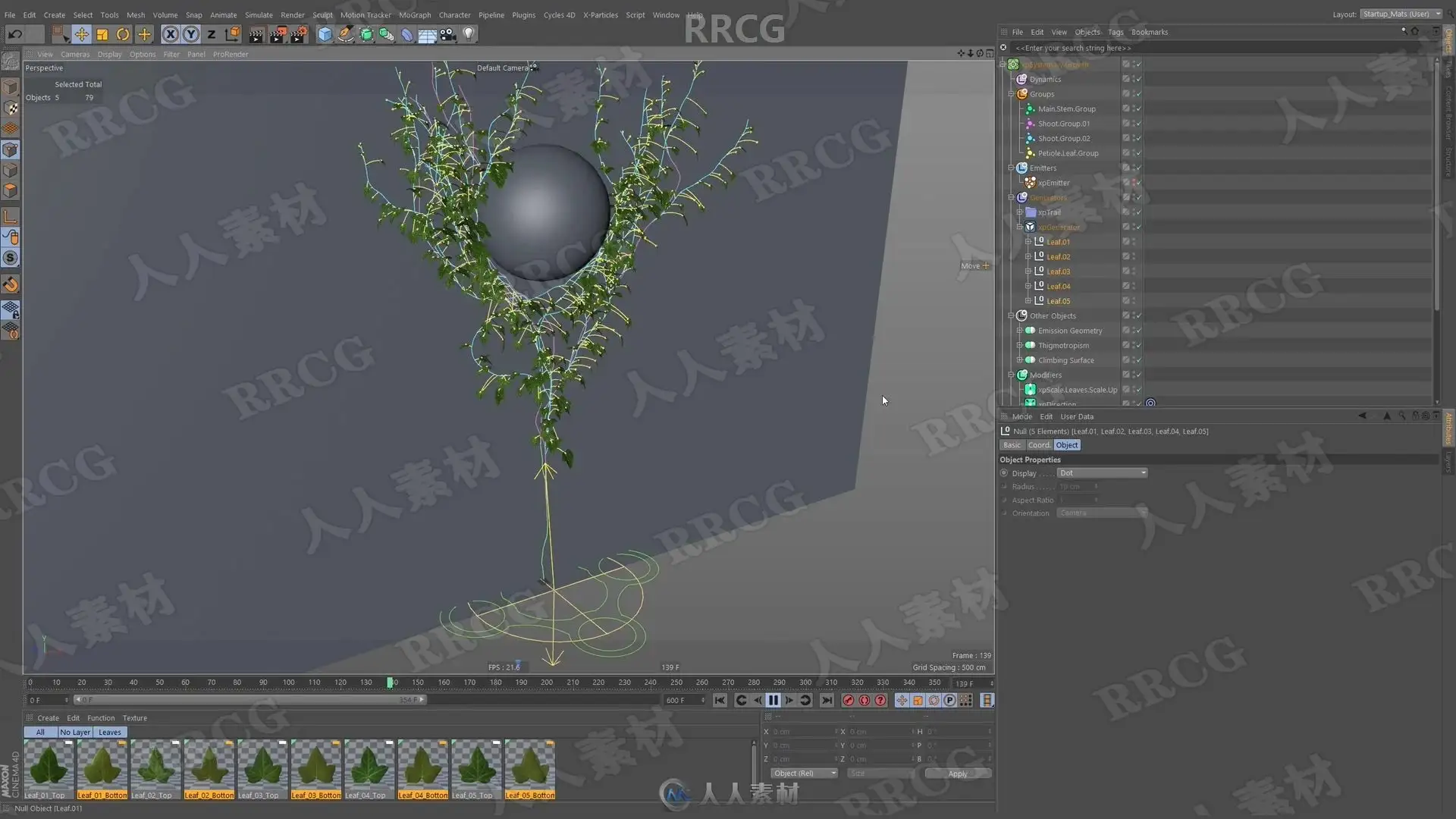Open Object Manager Tags menu

tap(1115, 32)
